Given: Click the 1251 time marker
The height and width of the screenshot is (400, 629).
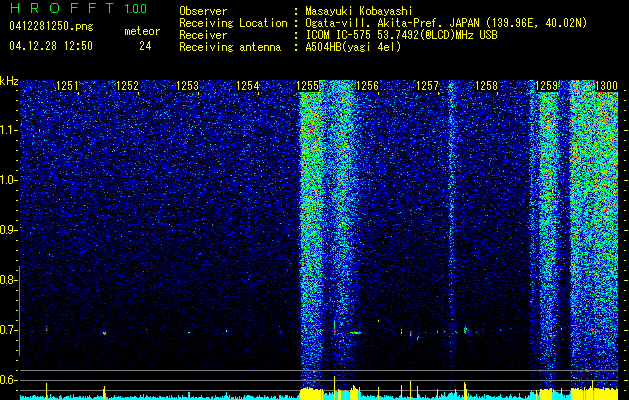Looking at the screenshot, I should (67, 86).
